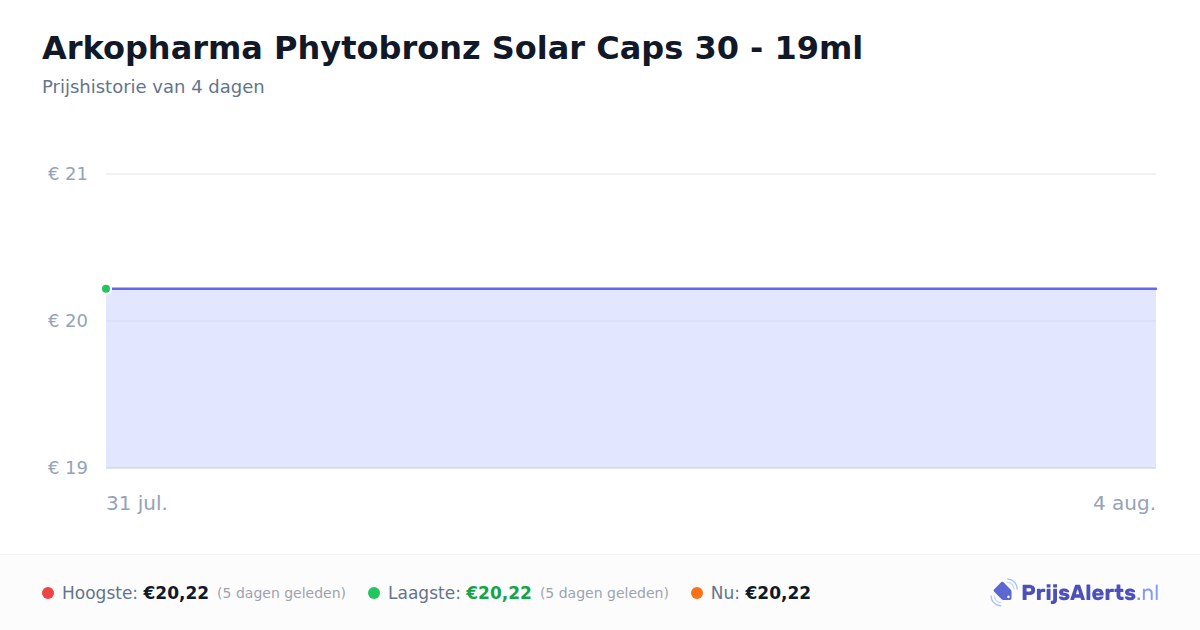Click the blue price line on chart

pos(631,289)
